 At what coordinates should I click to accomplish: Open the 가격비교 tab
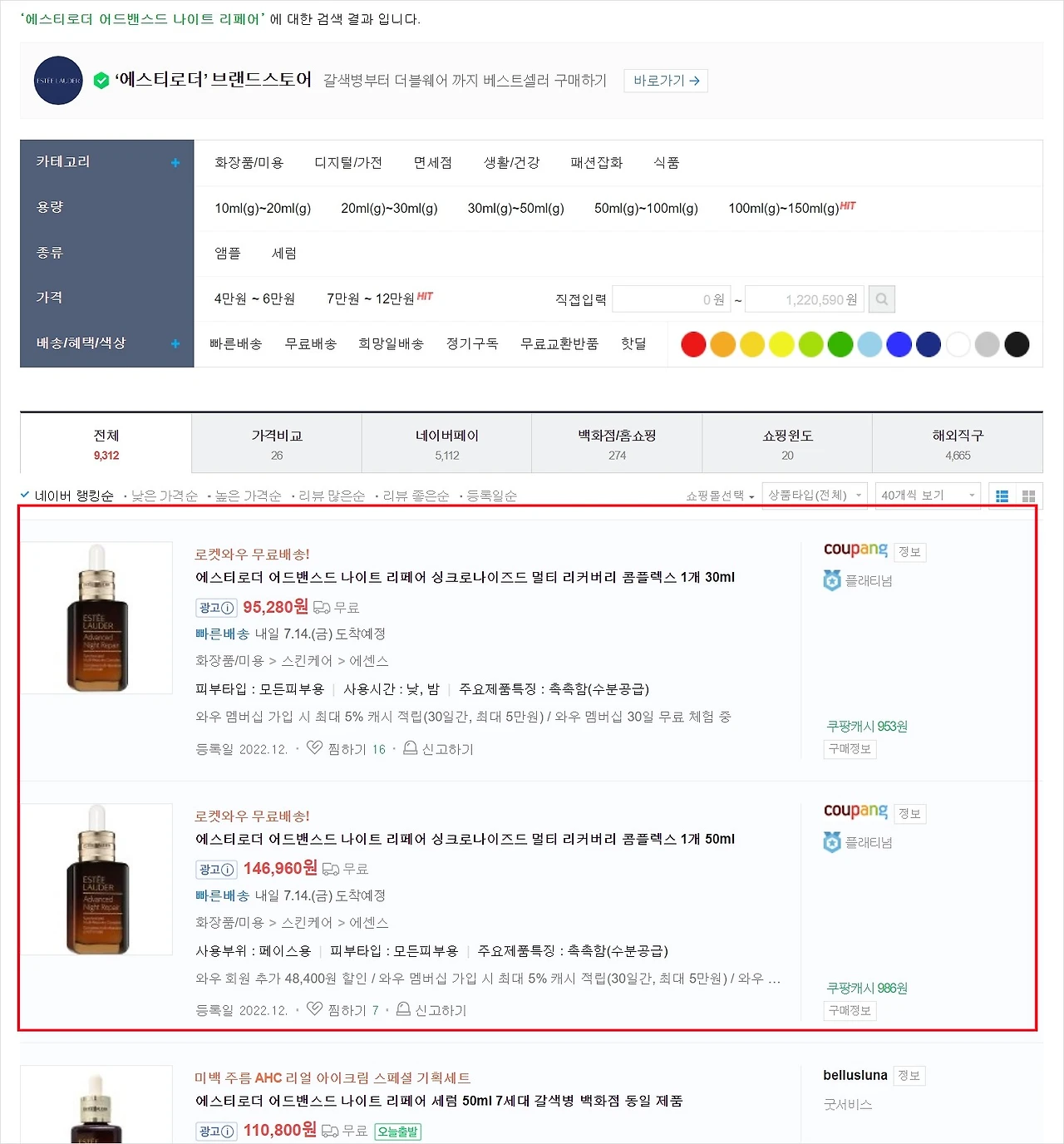pos(277,443)
